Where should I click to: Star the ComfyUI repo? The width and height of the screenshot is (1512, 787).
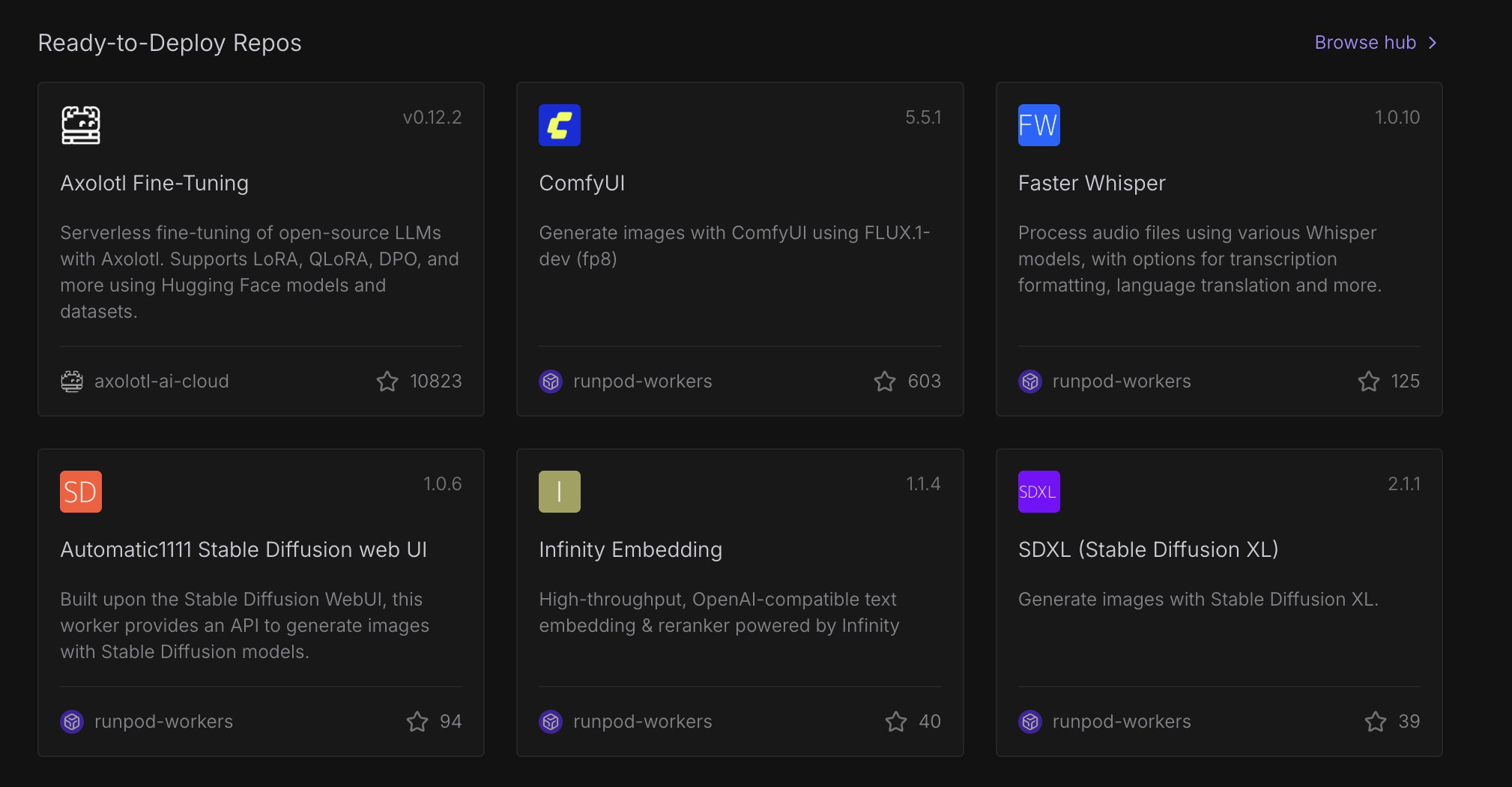[885, 382]
